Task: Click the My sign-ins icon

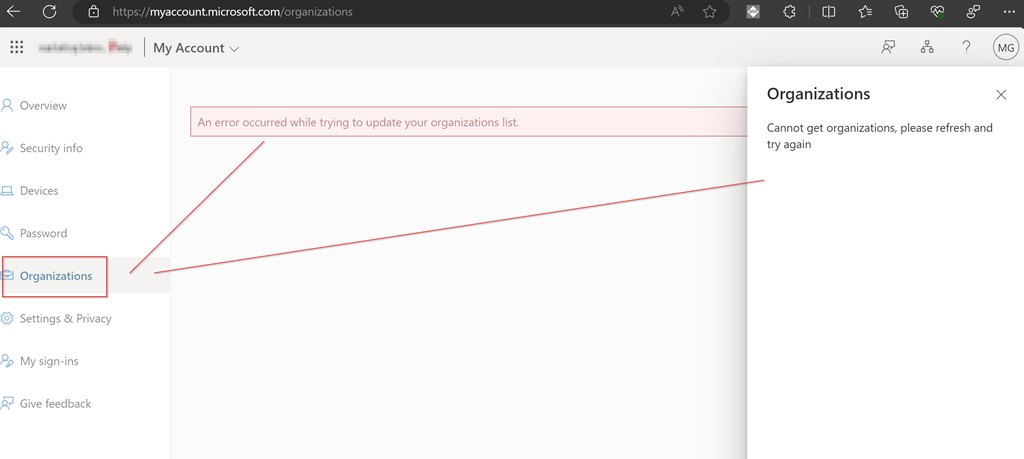Action: coord(7,361)
